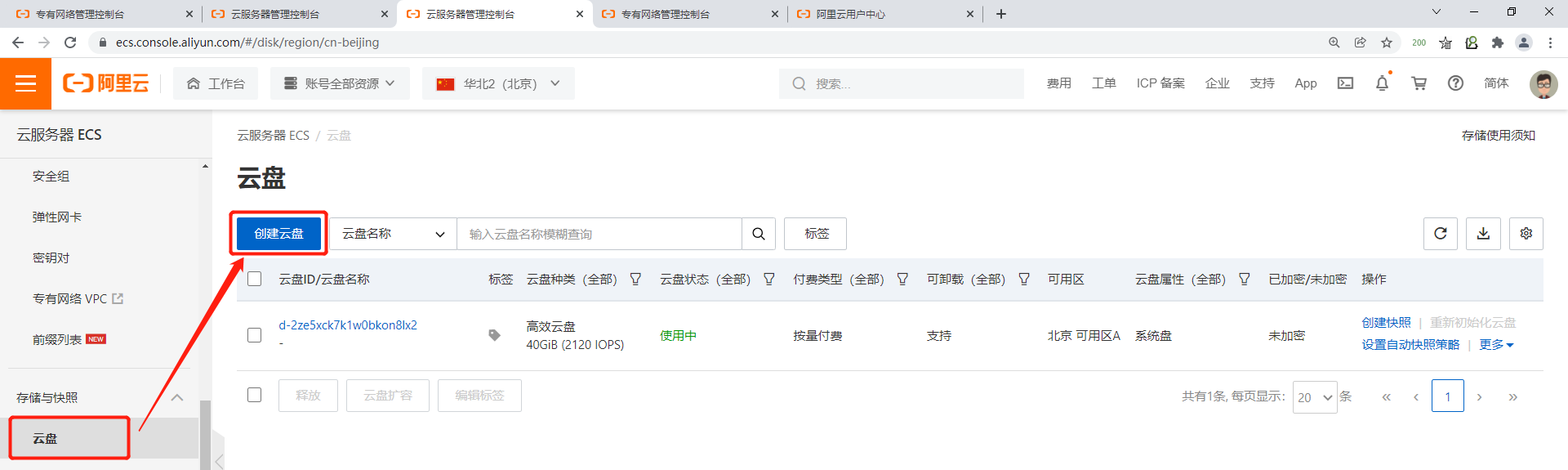Image resolution: width=1568 pixels, height=470 pixels.
Task: Switch to 阿里云用户中心 browser tab
Action: click(x=885, y=14)
